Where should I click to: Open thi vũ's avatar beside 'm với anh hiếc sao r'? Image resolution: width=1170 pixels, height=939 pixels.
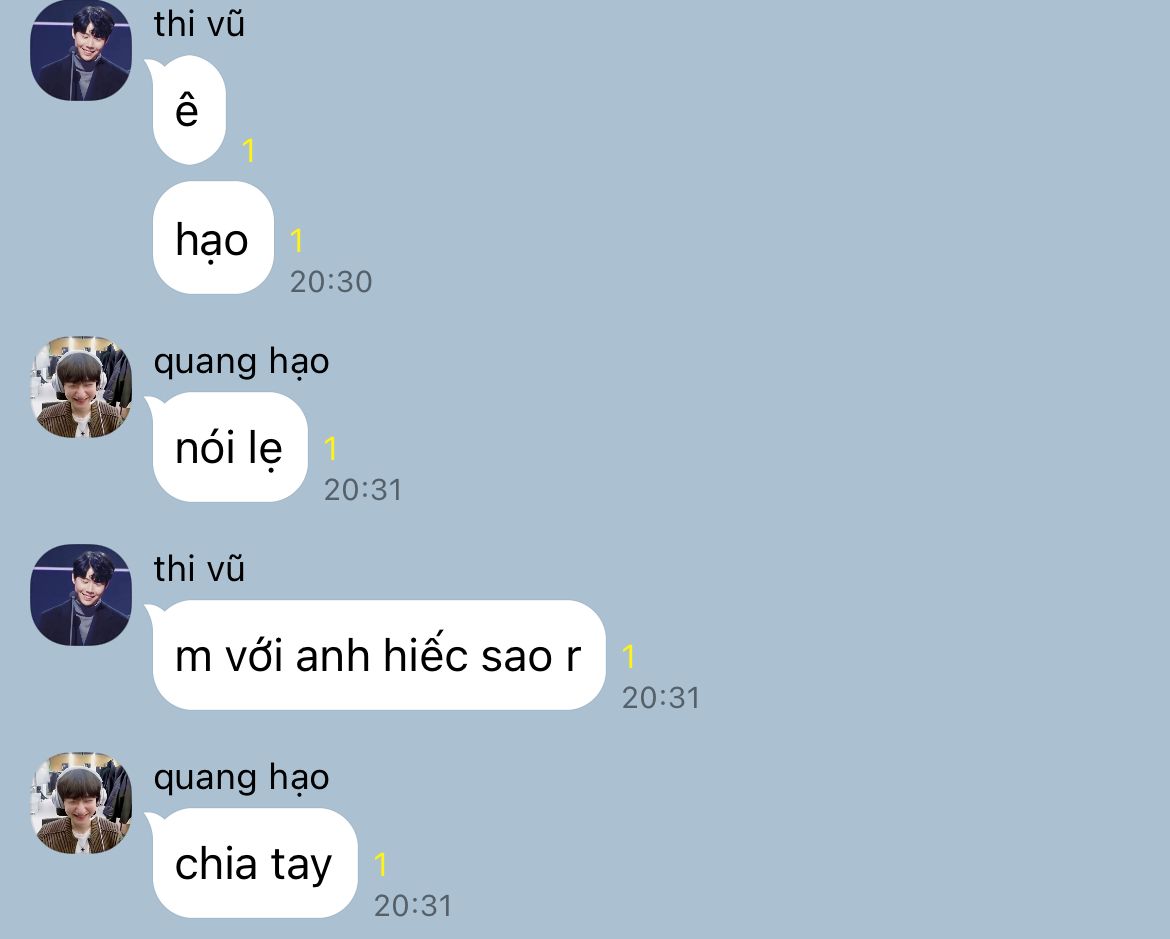point(81,595)
